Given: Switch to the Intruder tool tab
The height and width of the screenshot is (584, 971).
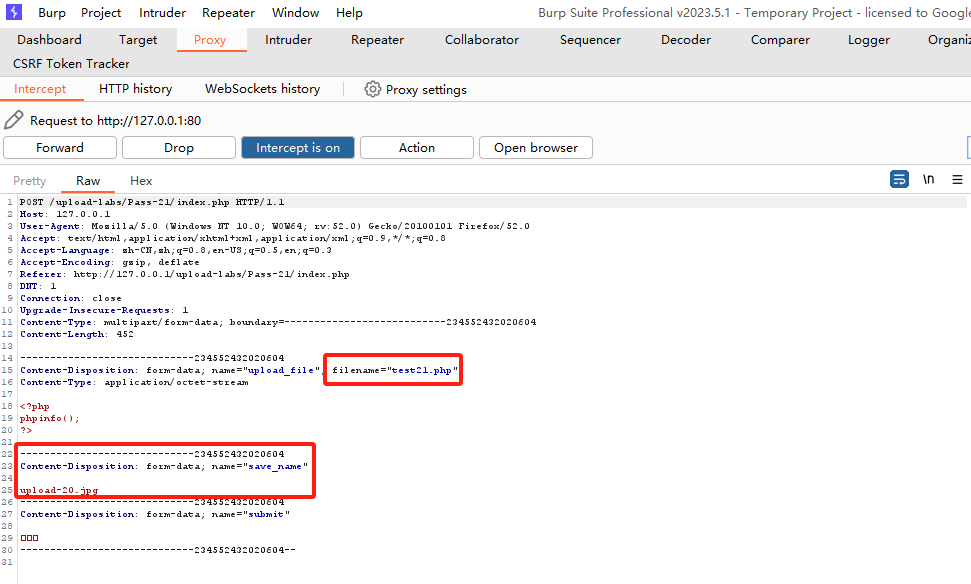Looking at the screenshot, I should (x=289, y=40).
